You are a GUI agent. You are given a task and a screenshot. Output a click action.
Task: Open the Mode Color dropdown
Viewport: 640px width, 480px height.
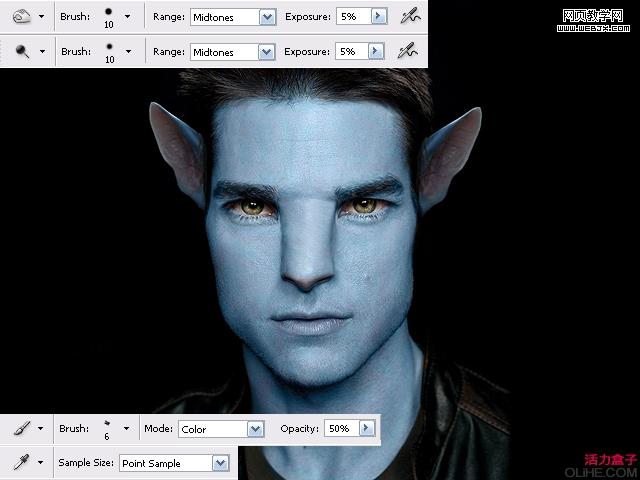(x=256, y=429)
